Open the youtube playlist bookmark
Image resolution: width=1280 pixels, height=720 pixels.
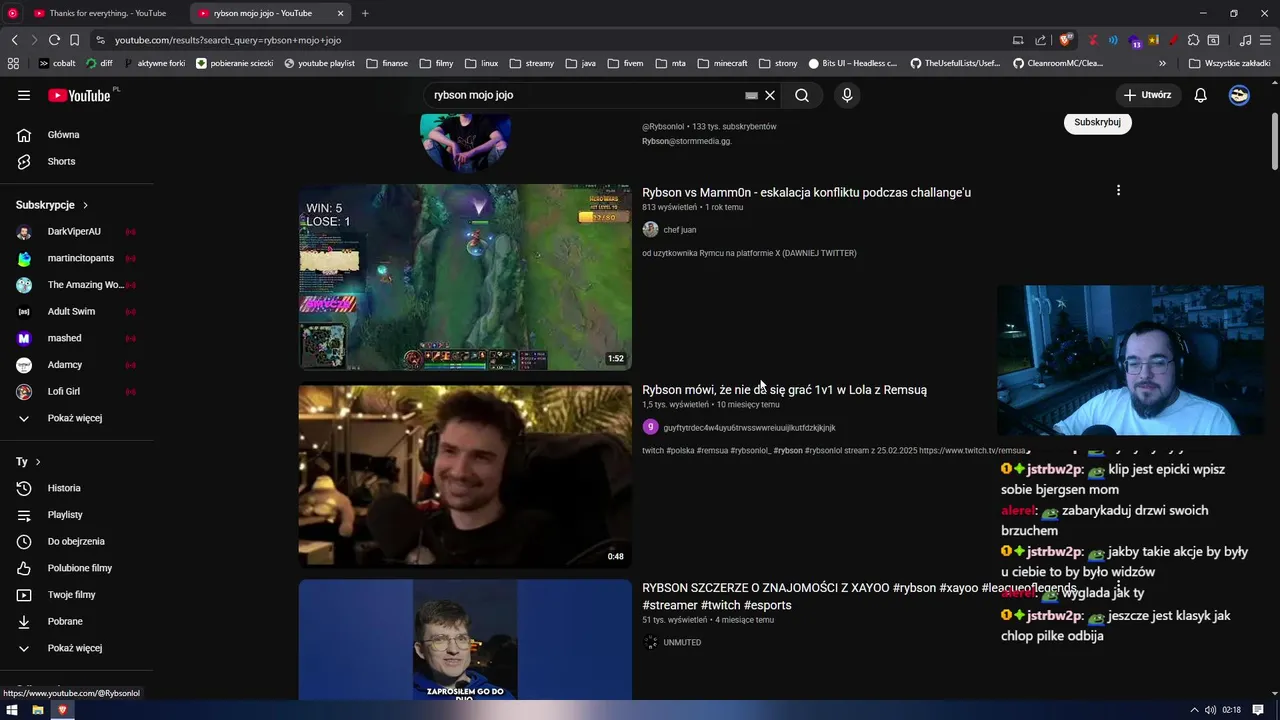coord(320,63)
